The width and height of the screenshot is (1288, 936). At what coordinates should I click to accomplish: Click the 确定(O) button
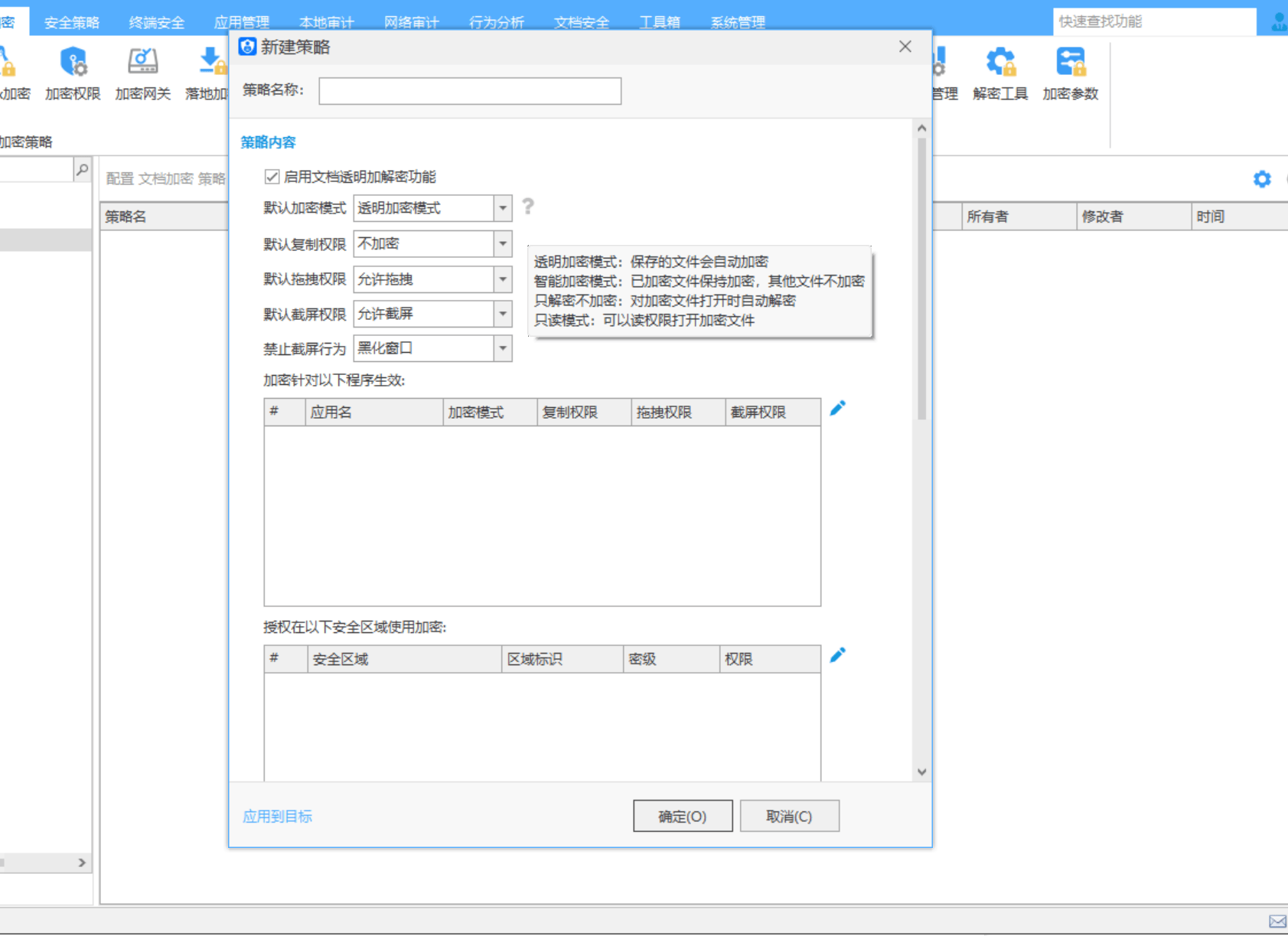[682, 817]
